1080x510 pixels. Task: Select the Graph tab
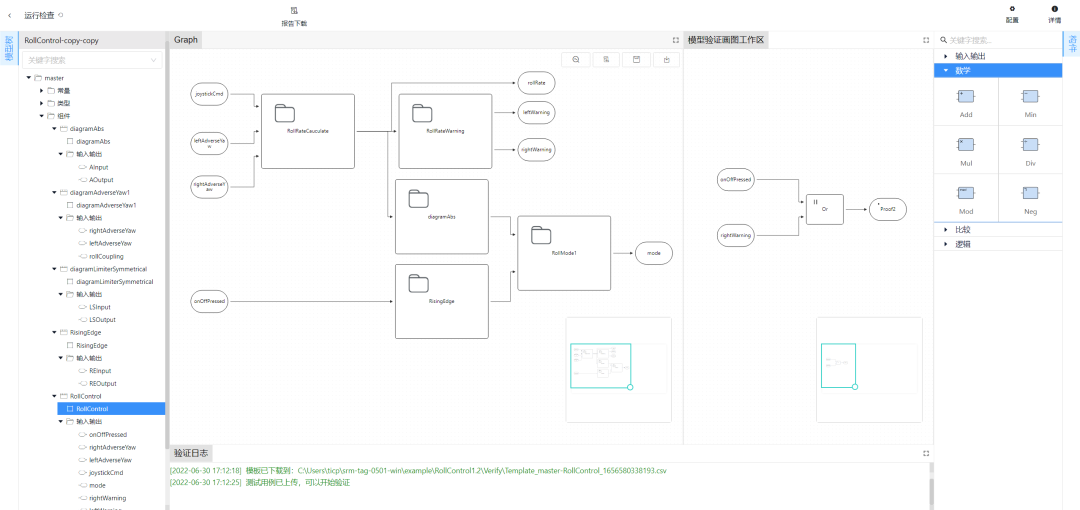click(186, 40)
